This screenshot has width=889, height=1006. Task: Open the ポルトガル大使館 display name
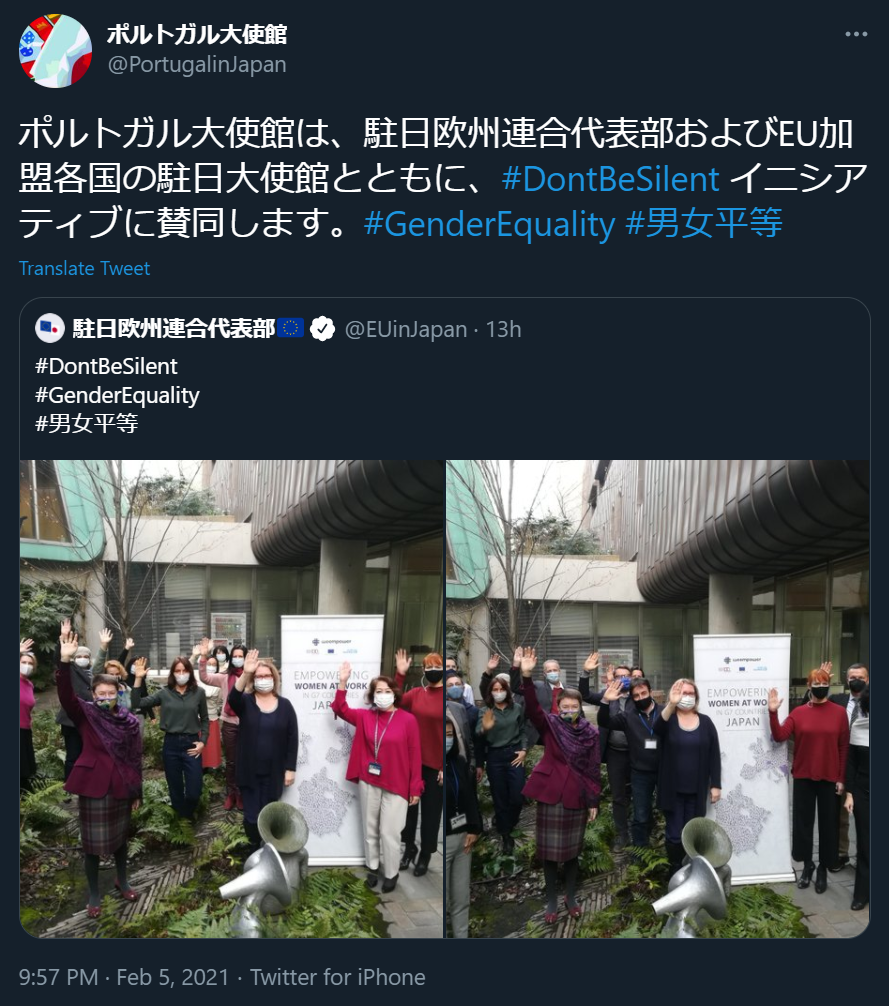[197, 34]
